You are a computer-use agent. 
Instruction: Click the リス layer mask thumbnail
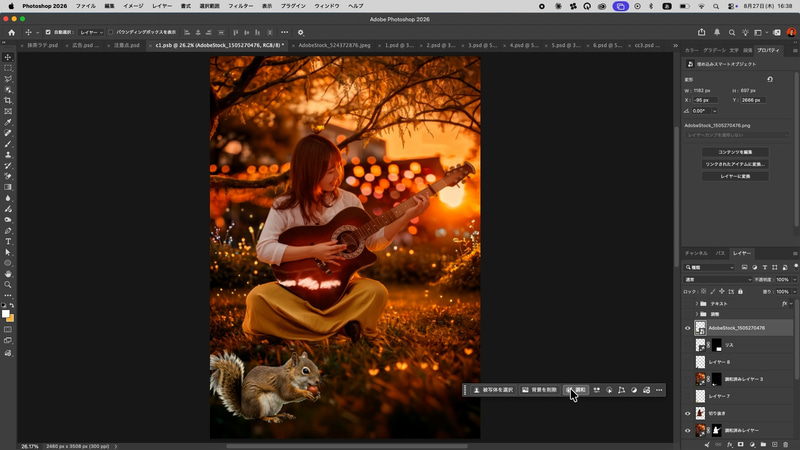click(717, 345)
